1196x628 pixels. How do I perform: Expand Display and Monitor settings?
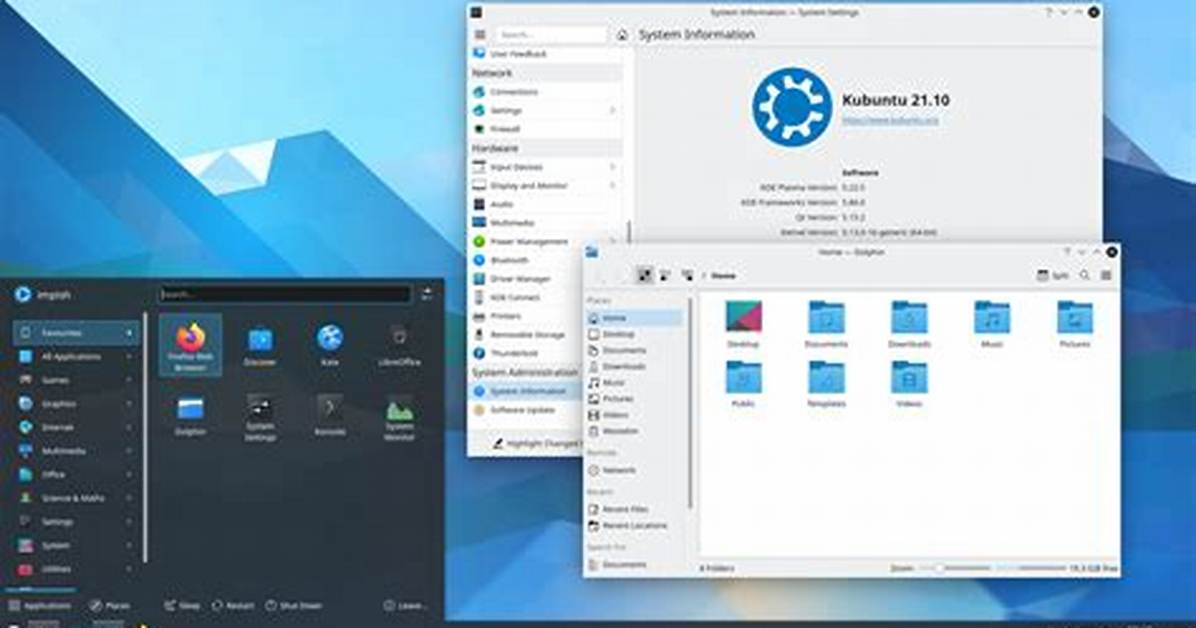(545, 185)
